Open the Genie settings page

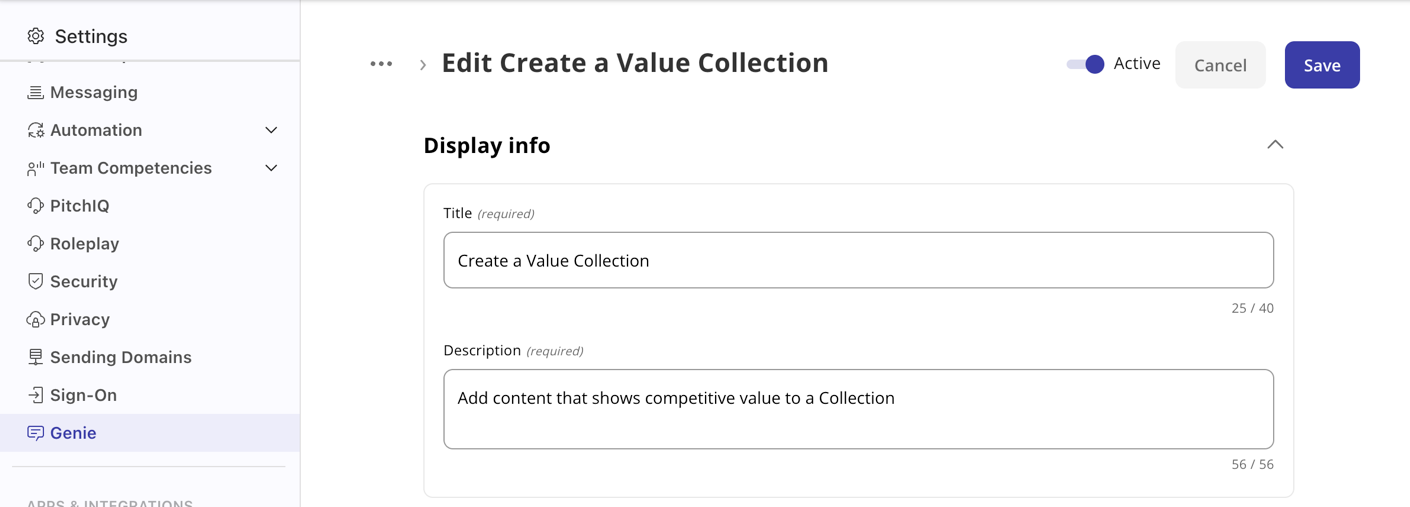pos(73,433)
